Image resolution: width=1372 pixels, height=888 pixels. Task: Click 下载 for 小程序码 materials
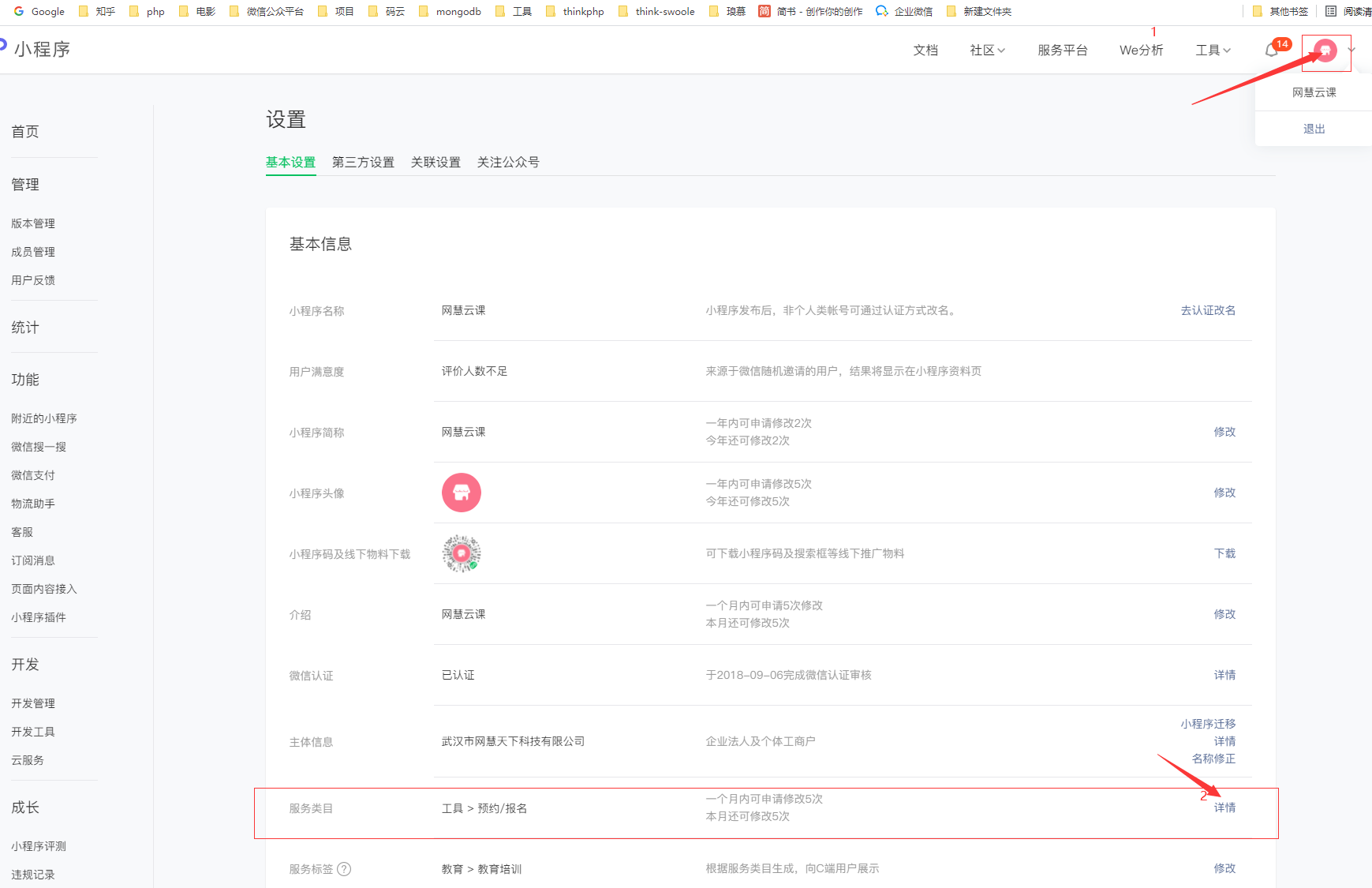(1224, 553)
